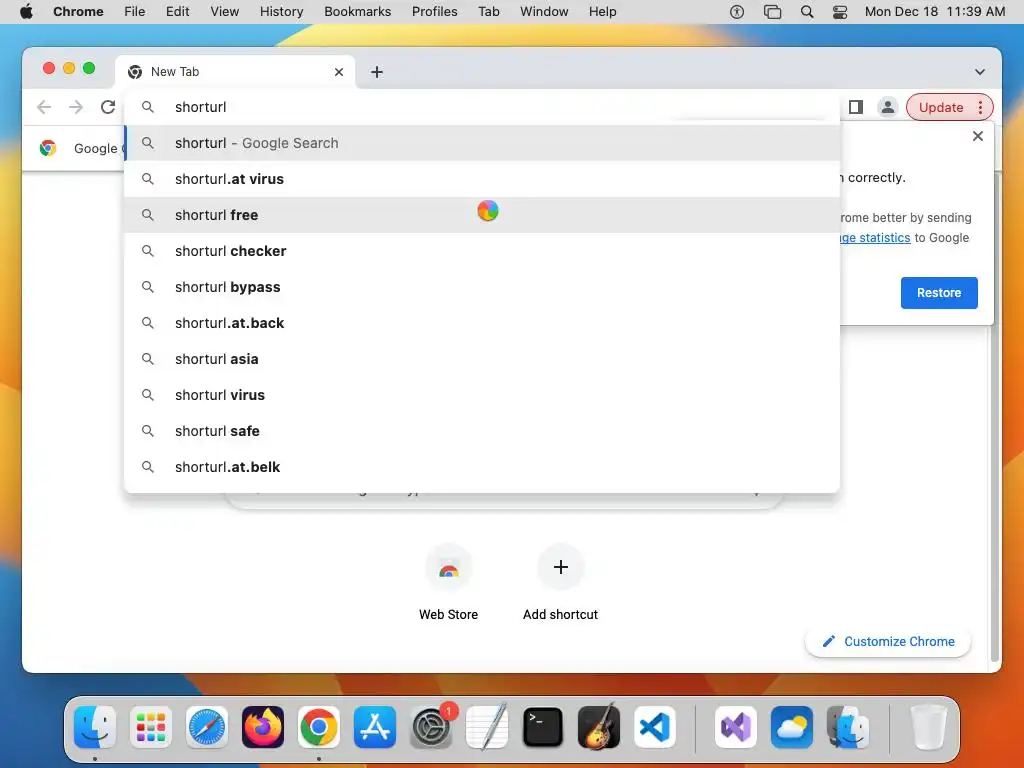Open a new tab with plus button

(377, 72)
